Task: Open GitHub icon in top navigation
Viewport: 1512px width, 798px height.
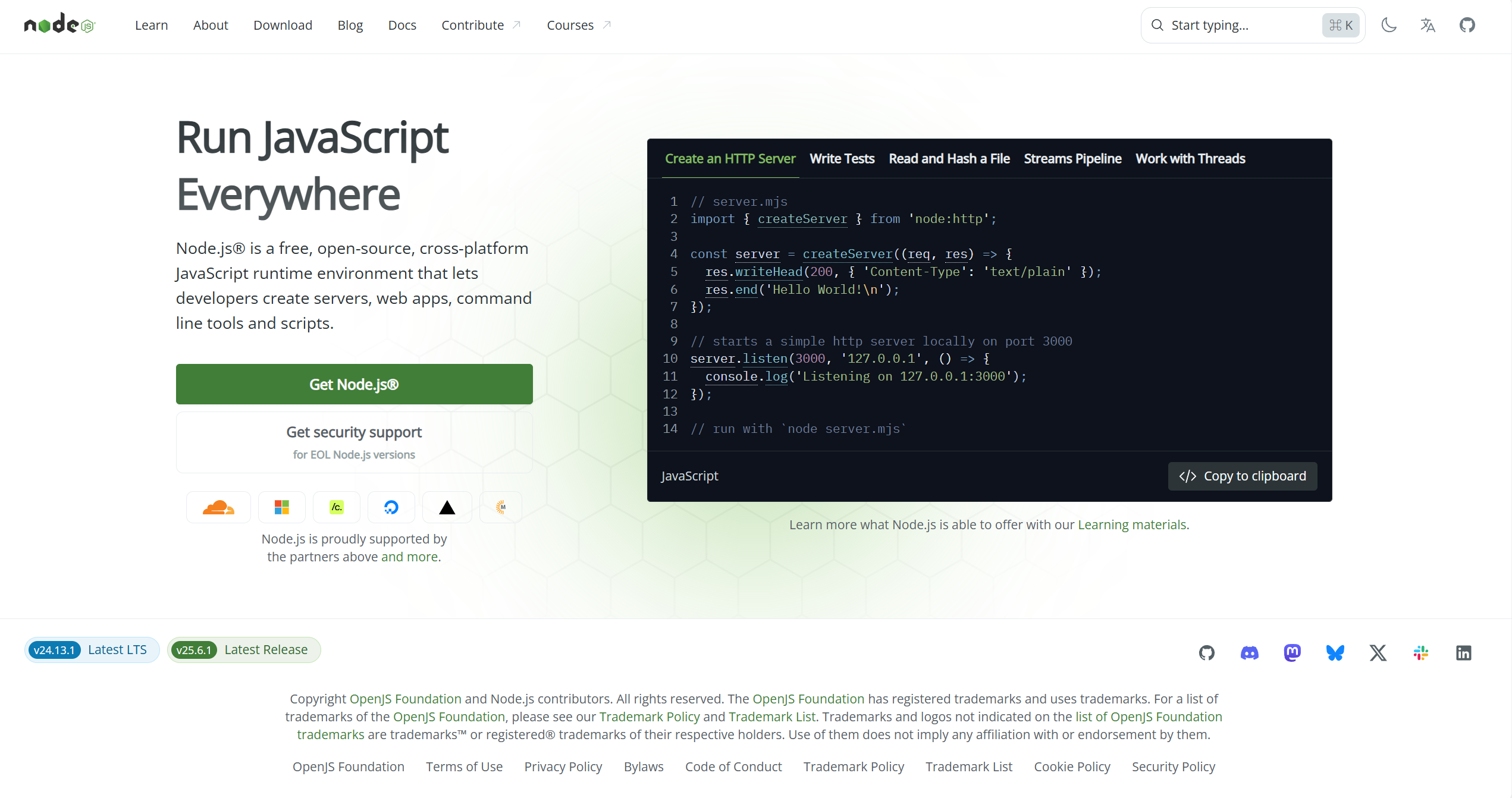Action: [1467, 25]
